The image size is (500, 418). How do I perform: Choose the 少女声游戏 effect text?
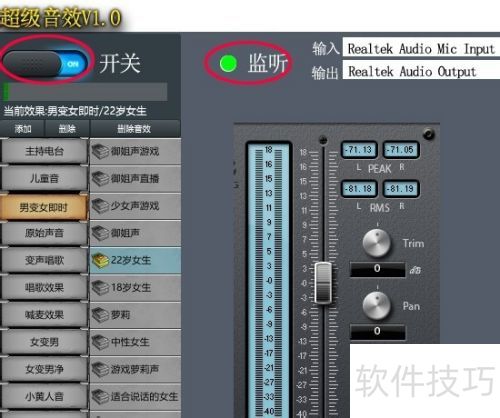135,206
